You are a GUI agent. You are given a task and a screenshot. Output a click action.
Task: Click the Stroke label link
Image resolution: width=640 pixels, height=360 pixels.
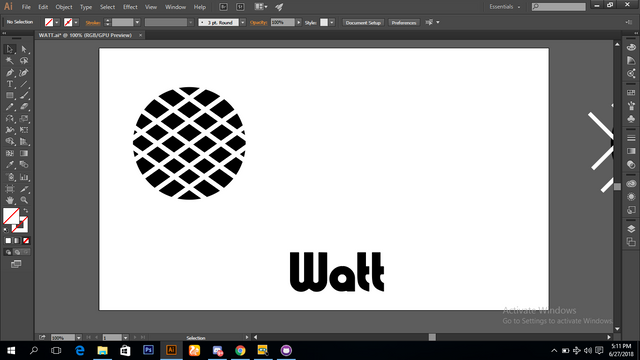pyautogui.click(x=93, y=23)
